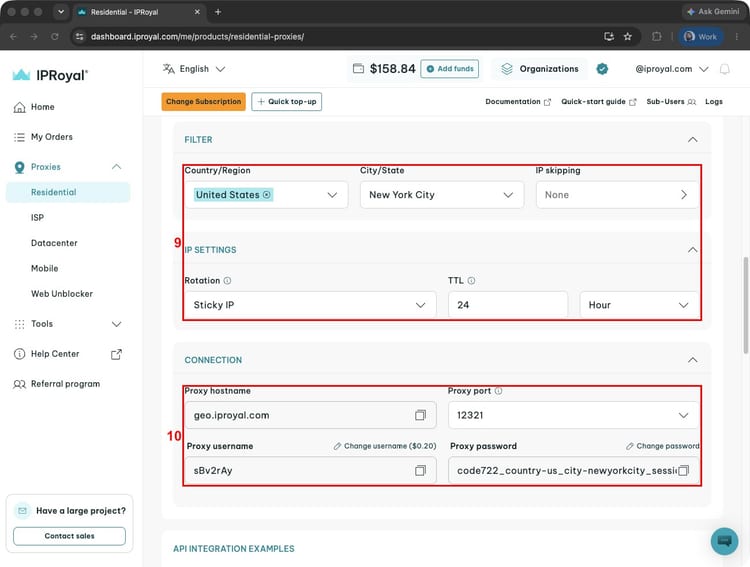750x567 pixels.
Task: Click the verified badge icon
Action: tap(602, 69)
